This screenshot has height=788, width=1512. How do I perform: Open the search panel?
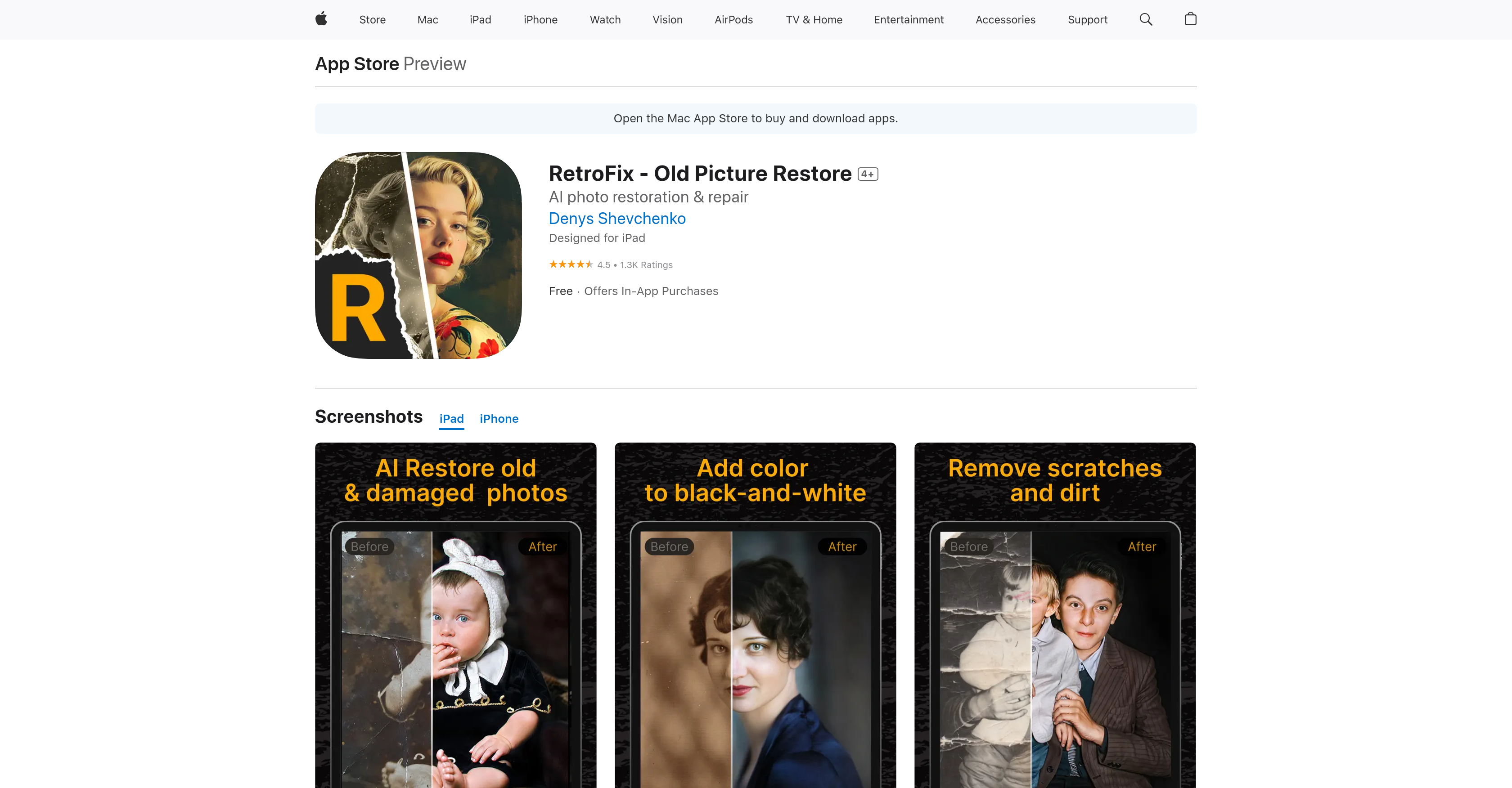(x=1146, y=19)
